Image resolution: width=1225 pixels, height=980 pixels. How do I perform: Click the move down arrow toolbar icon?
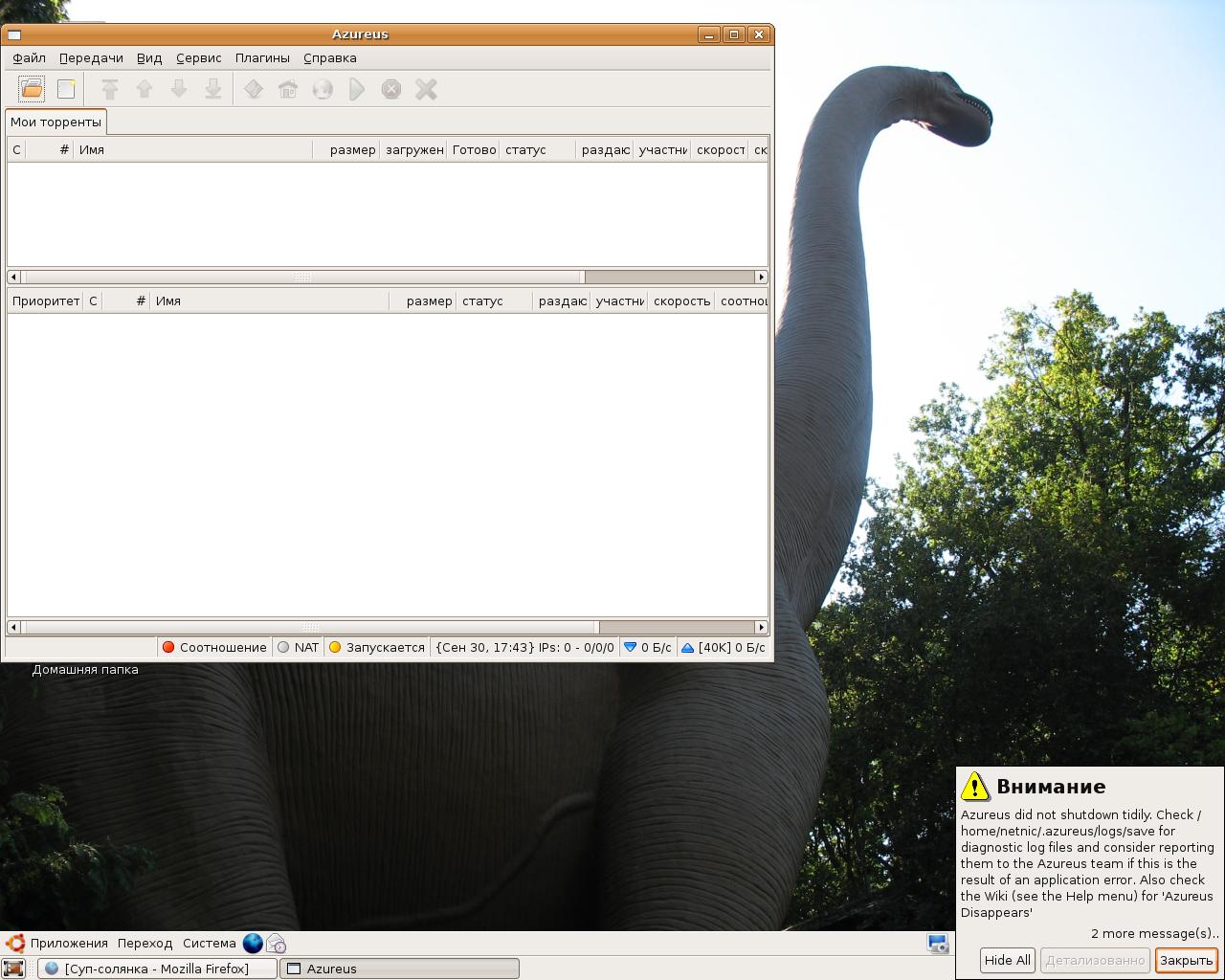click(x=179, y=89)
